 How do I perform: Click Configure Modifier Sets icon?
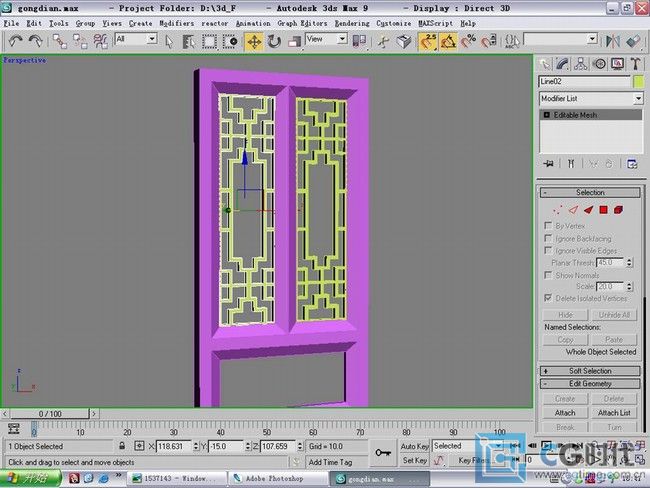tap(632, 163)
